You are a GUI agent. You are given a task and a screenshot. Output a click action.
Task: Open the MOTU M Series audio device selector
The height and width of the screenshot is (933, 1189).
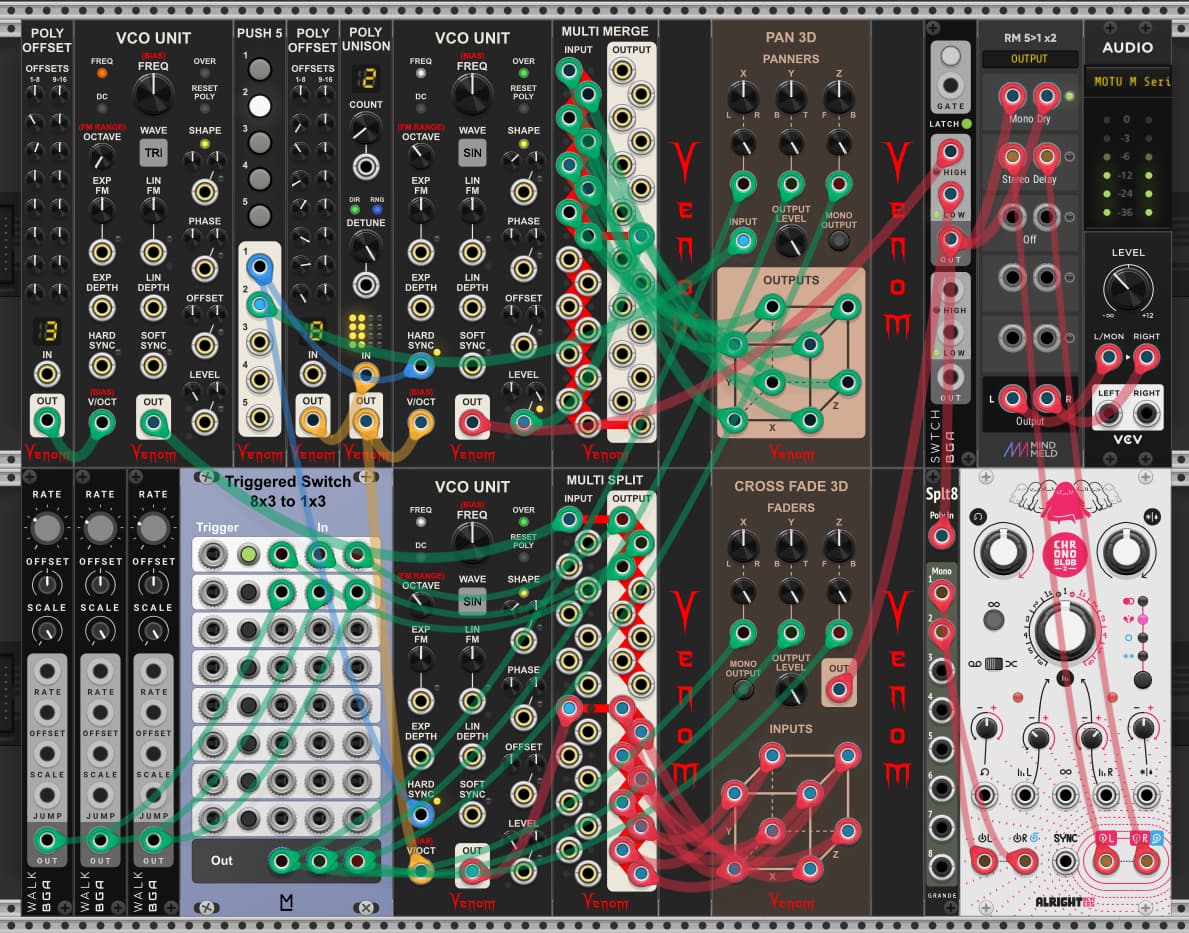click(1127, 81)
